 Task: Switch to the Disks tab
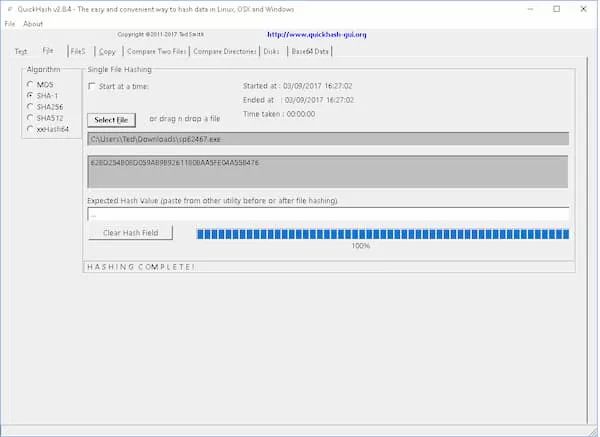272,51
